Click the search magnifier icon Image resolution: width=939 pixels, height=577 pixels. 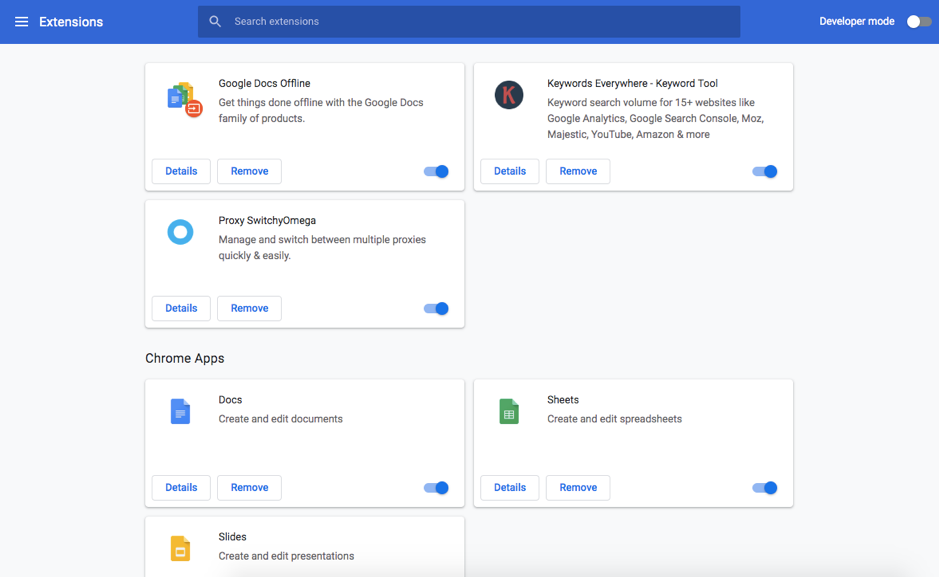[215, 22]
